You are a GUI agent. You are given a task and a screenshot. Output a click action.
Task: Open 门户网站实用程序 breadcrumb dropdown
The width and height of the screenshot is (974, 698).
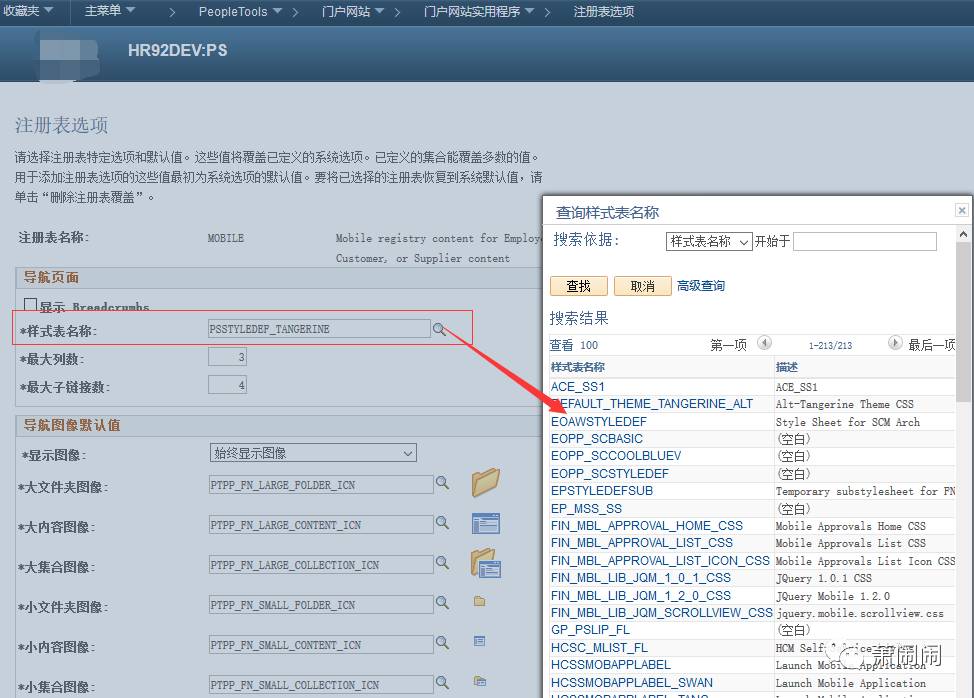(479, 12)
